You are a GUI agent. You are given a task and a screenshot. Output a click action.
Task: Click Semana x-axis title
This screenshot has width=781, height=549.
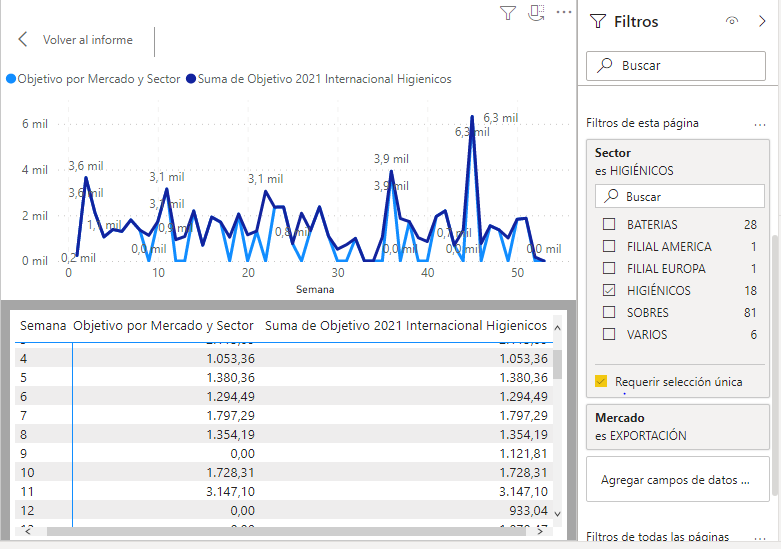coord(315,289)
